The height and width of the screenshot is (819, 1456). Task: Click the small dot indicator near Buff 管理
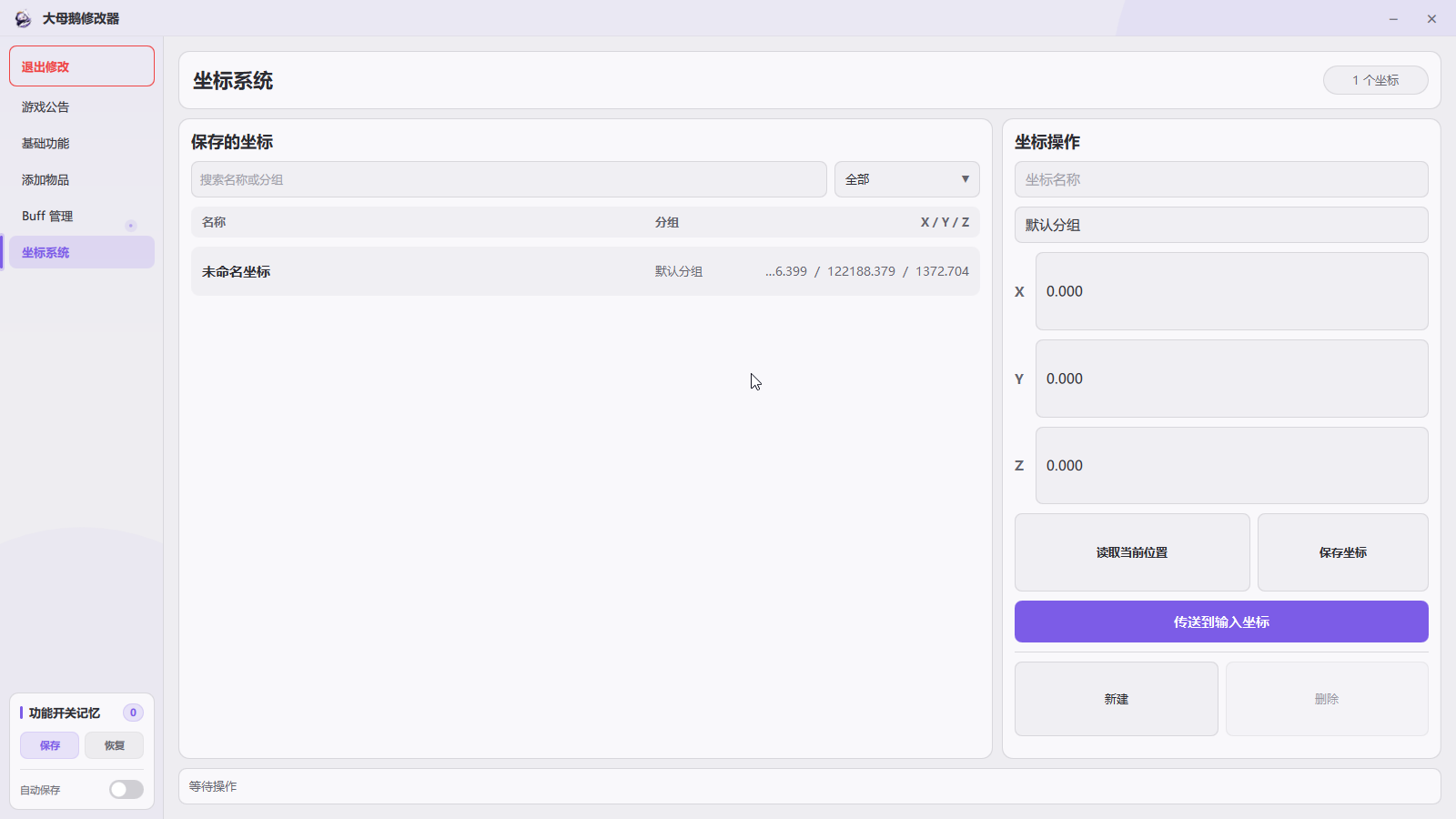131,226
